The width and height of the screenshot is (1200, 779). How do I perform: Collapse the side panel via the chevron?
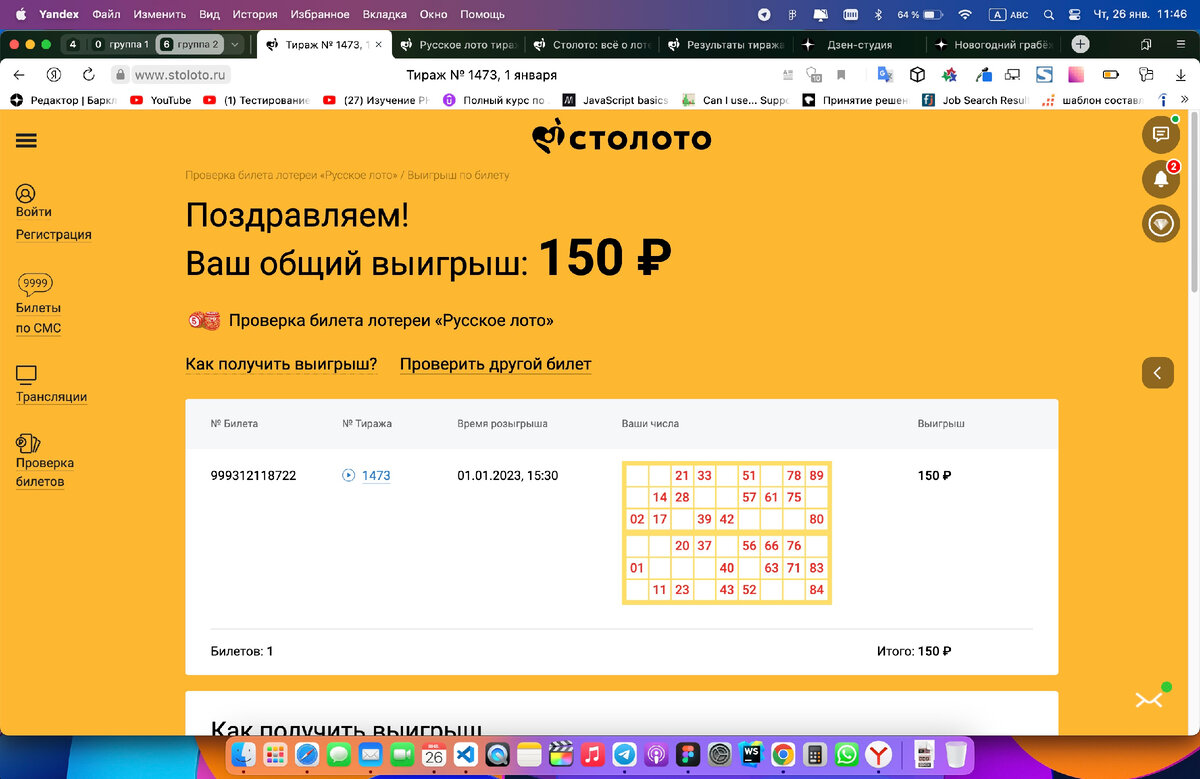pos(1157,372)
